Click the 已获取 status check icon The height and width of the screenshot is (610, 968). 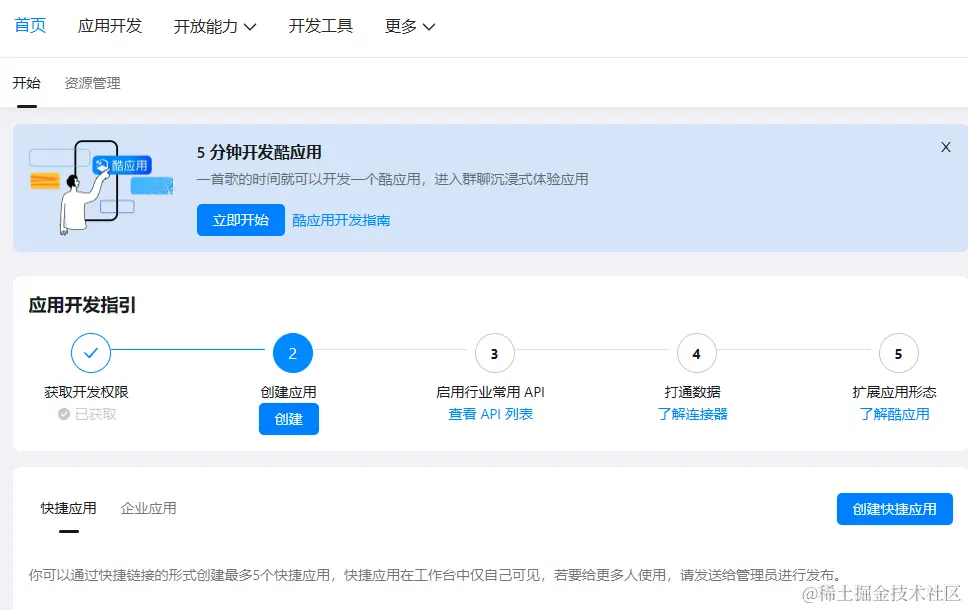(x=64, y=414)
